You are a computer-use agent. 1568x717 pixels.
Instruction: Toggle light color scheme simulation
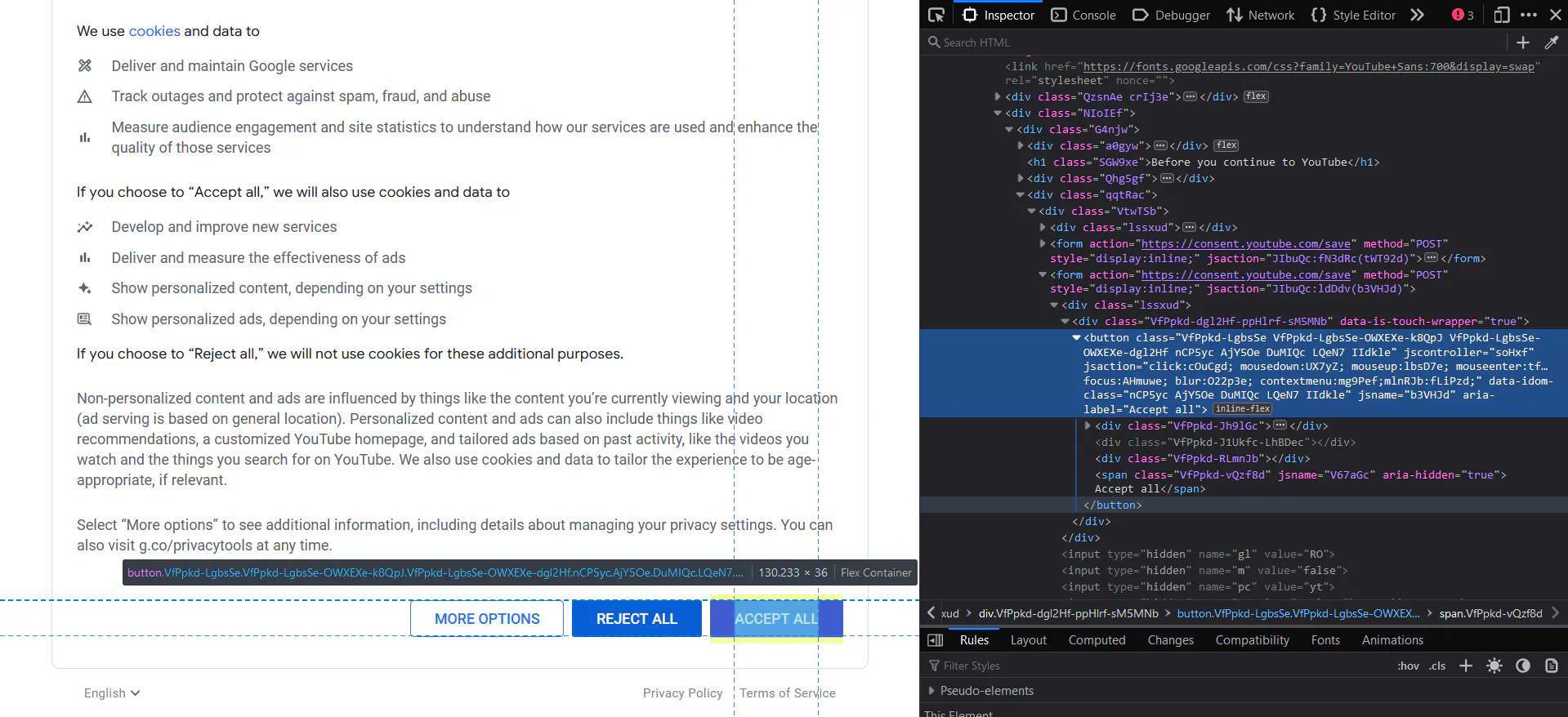(1494, 666)
